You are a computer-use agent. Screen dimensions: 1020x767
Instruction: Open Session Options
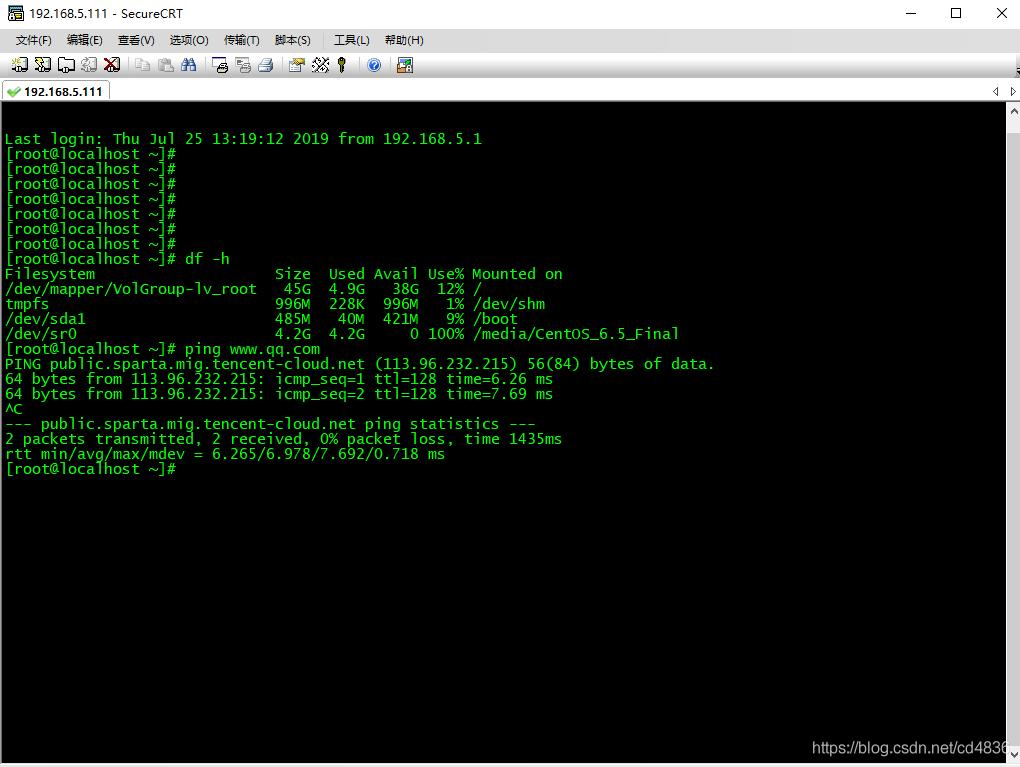coord(296,65)
